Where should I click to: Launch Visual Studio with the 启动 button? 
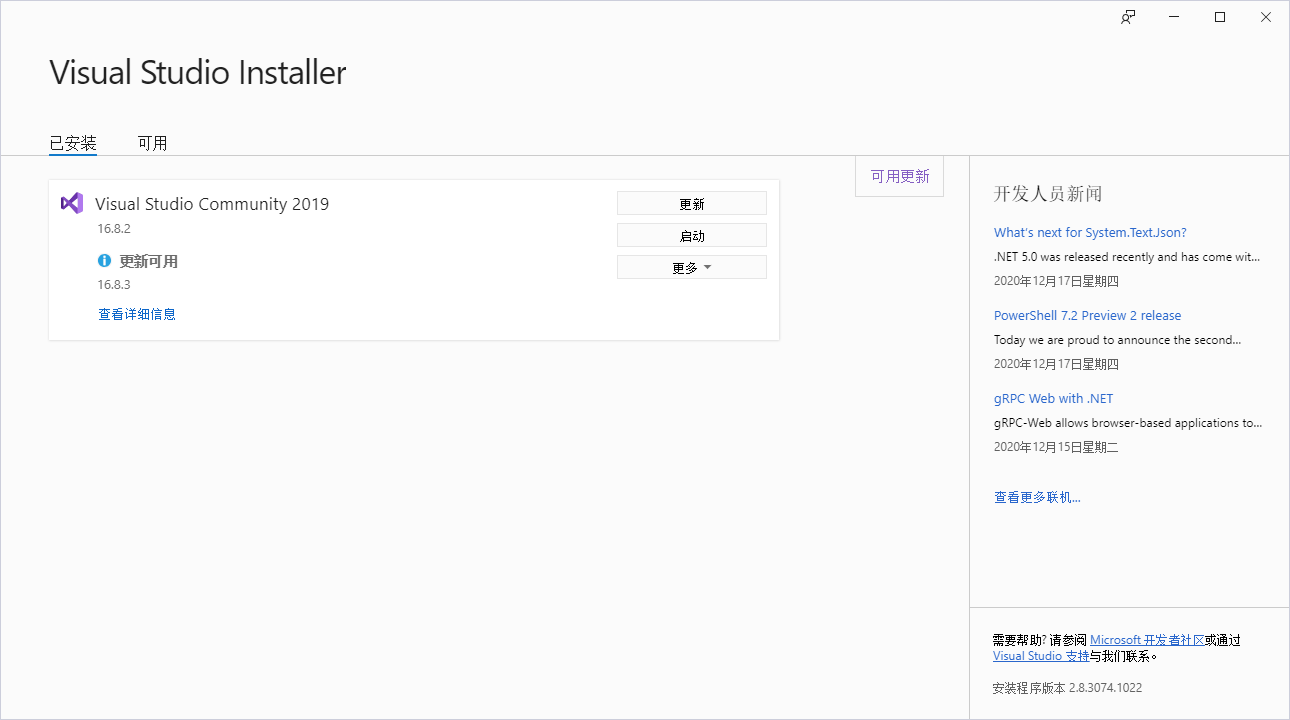click(x=692, y=234)
